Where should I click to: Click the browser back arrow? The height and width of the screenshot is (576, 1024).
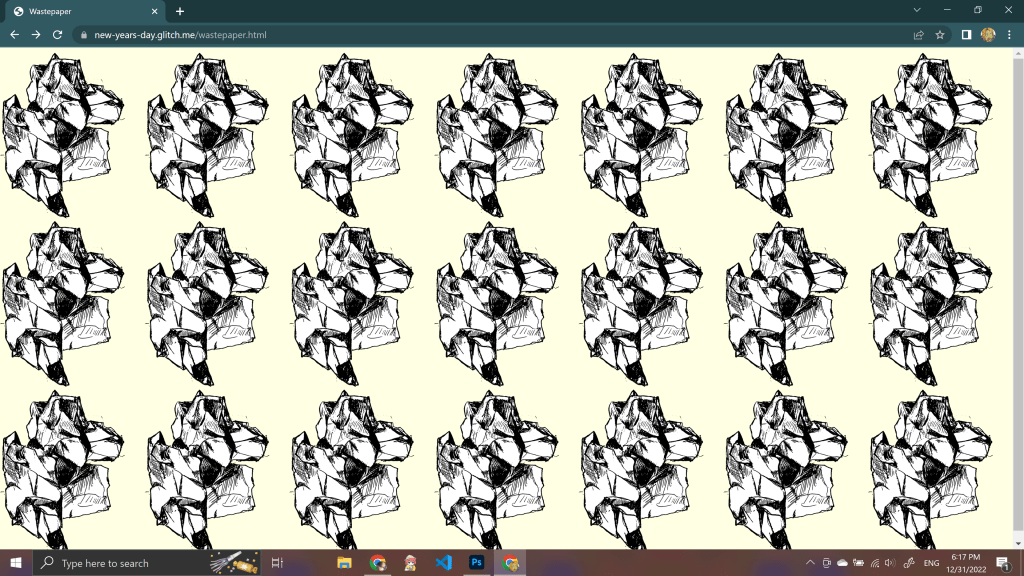pyautogui.click(x=14, y=34)
